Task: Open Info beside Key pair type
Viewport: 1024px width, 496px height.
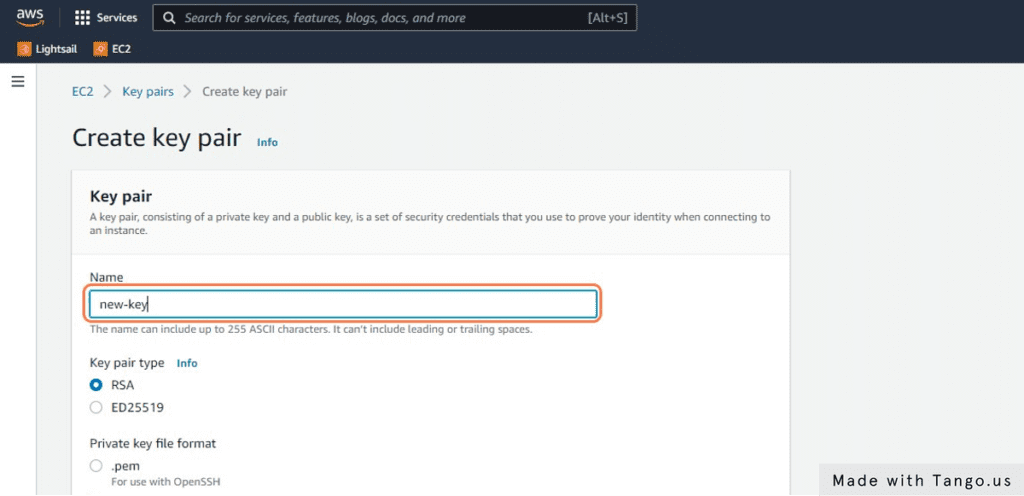Action: (187, 363)
